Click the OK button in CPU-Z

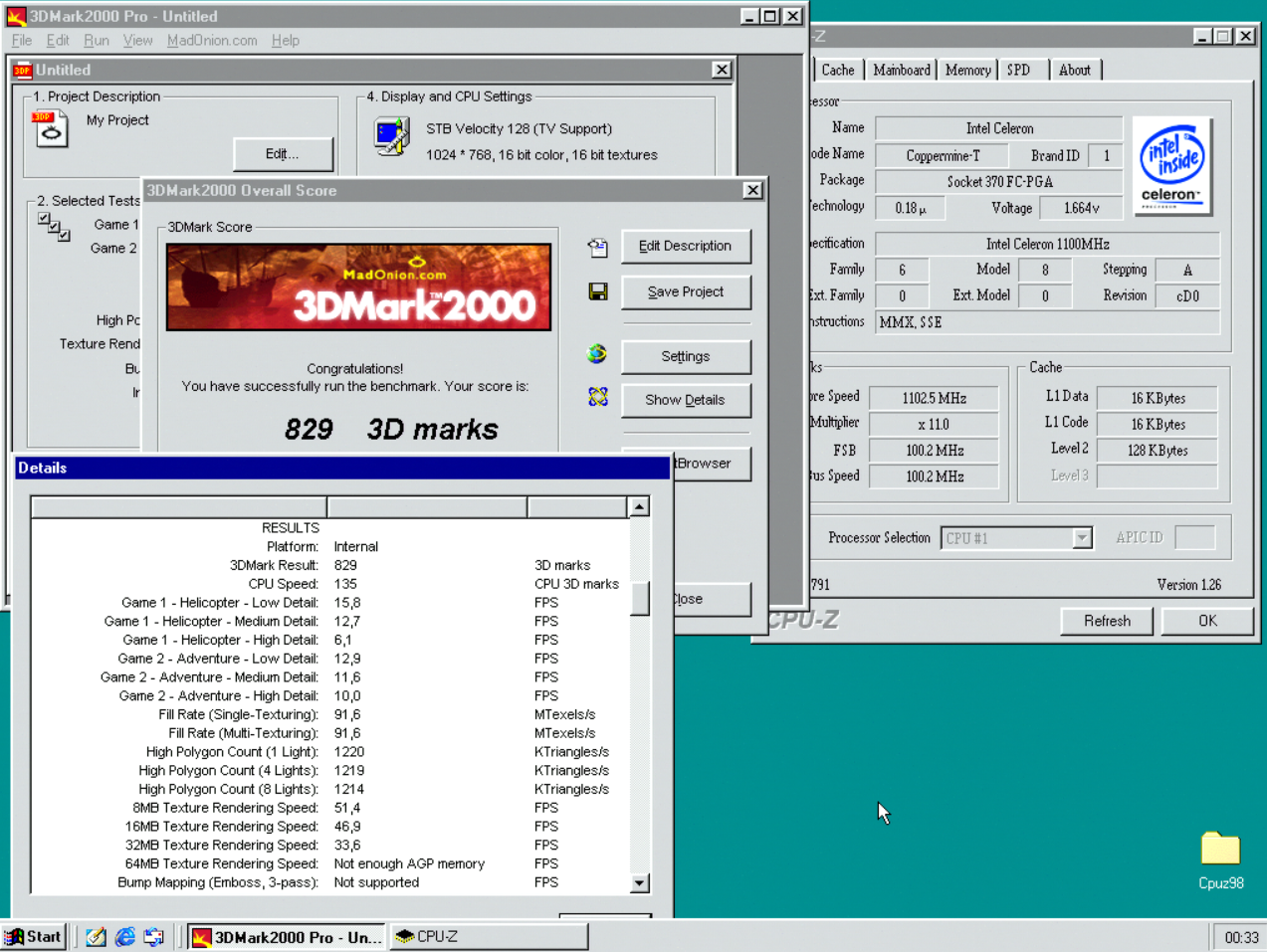tap(1207, 621)
